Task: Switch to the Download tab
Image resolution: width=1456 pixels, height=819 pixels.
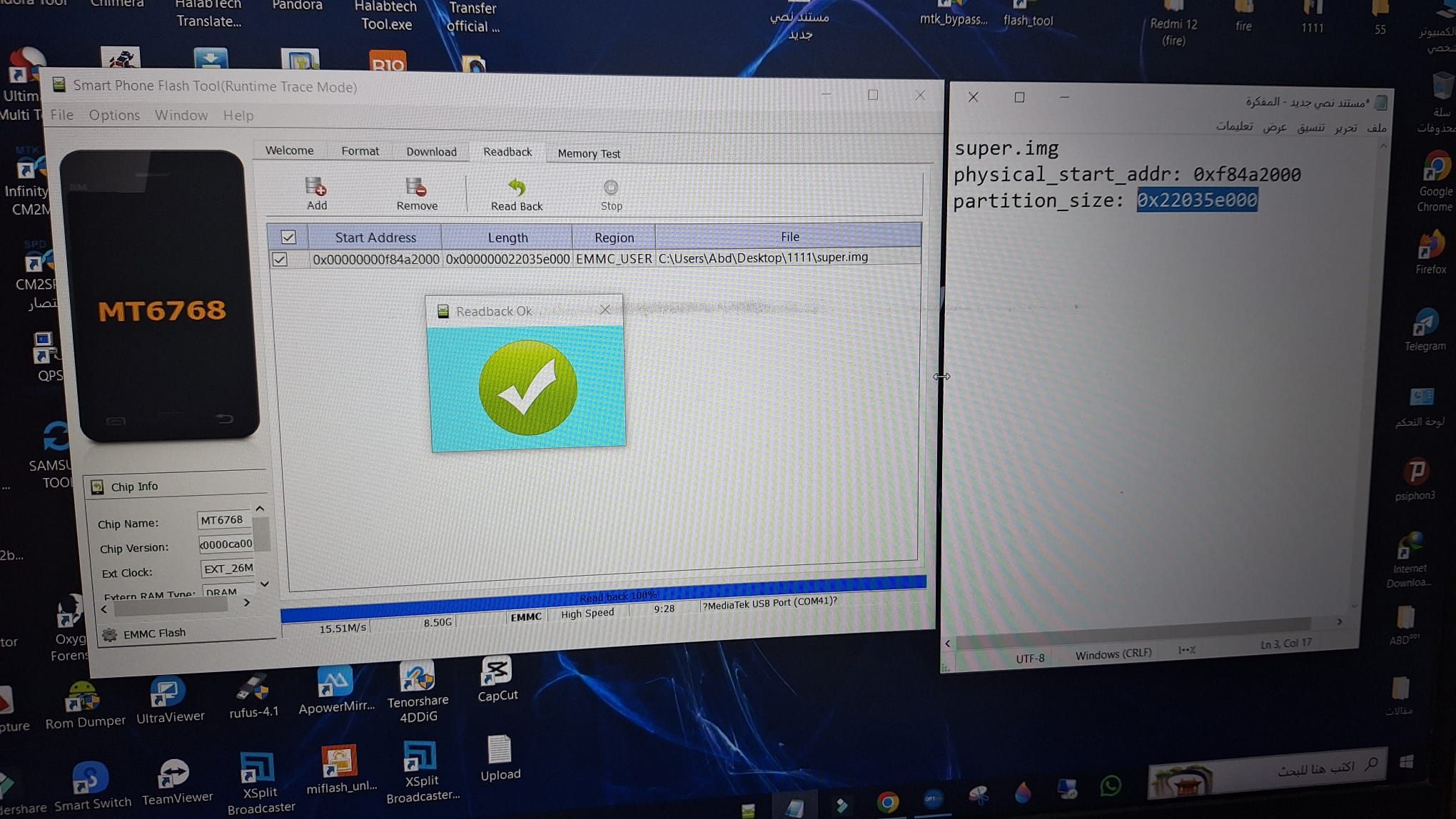Action: (431, 152)
